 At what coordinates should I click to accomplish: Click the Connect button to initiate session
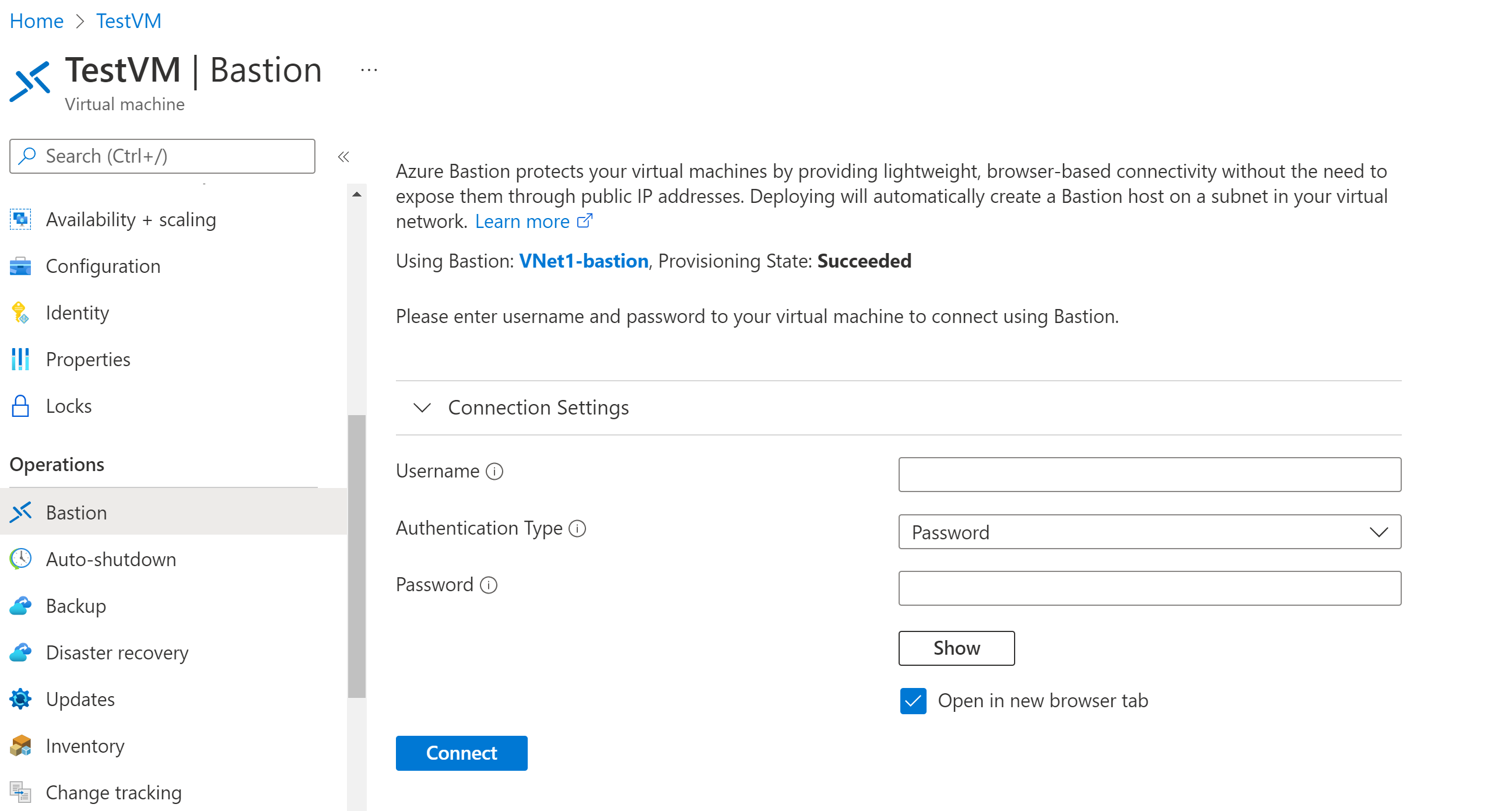(x=461, y=752)
